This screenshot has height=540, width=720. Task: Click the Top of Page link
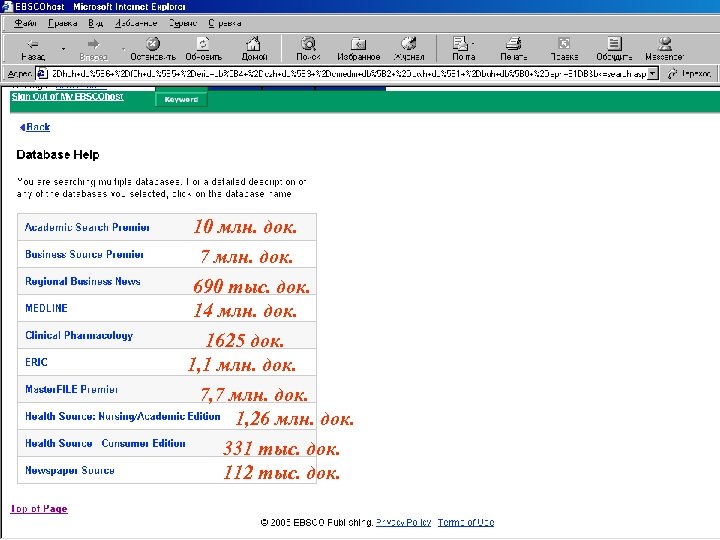point(39,509)
